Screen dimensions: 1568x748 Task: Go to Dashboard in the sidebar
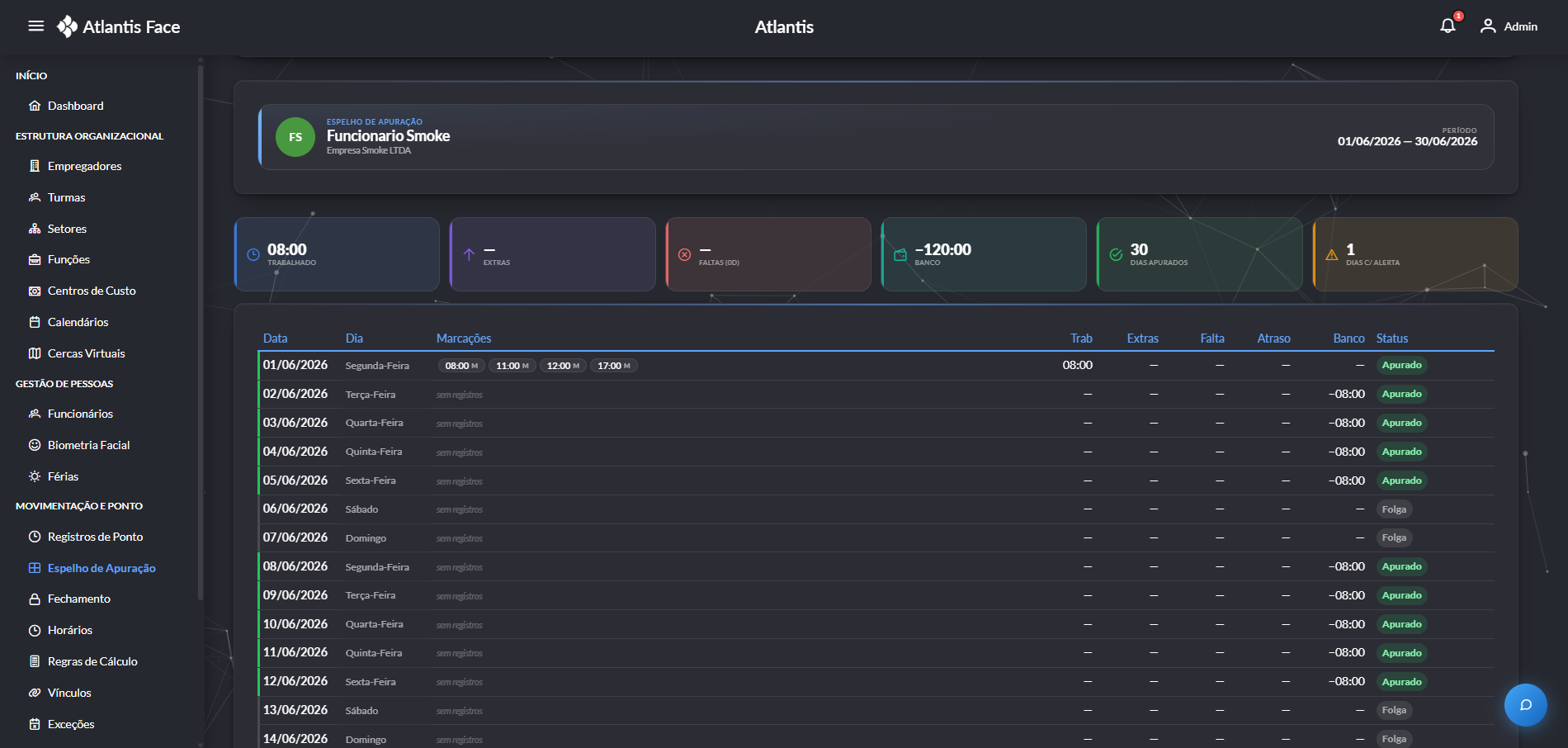click(x=76, y=106)
